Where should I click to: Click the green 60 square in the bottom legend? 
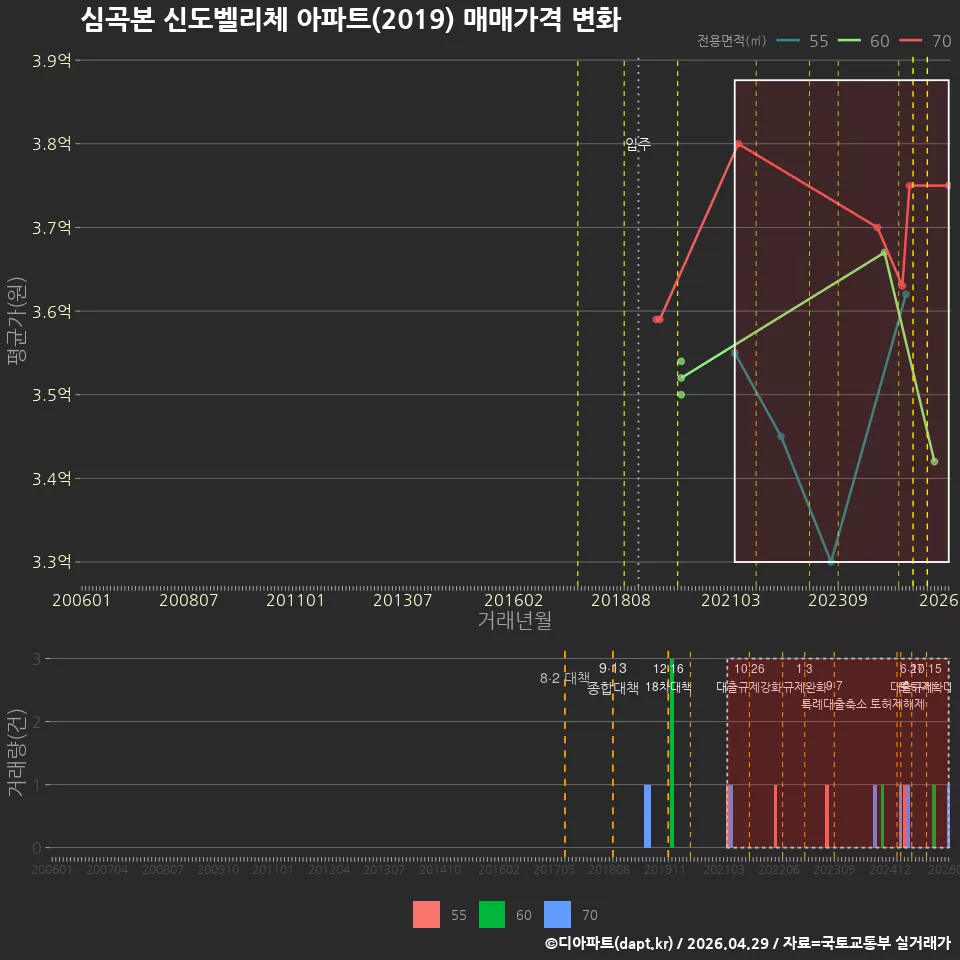(492, 914)
